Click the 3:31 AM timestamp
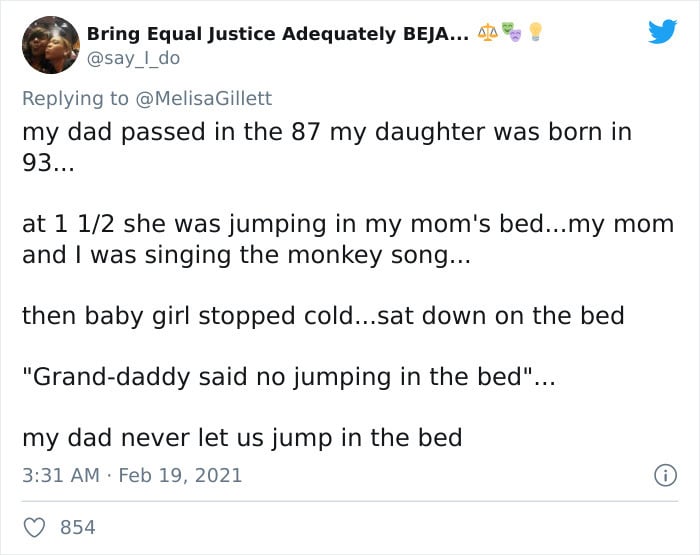 pyautogui.click(x=60, y=475)
